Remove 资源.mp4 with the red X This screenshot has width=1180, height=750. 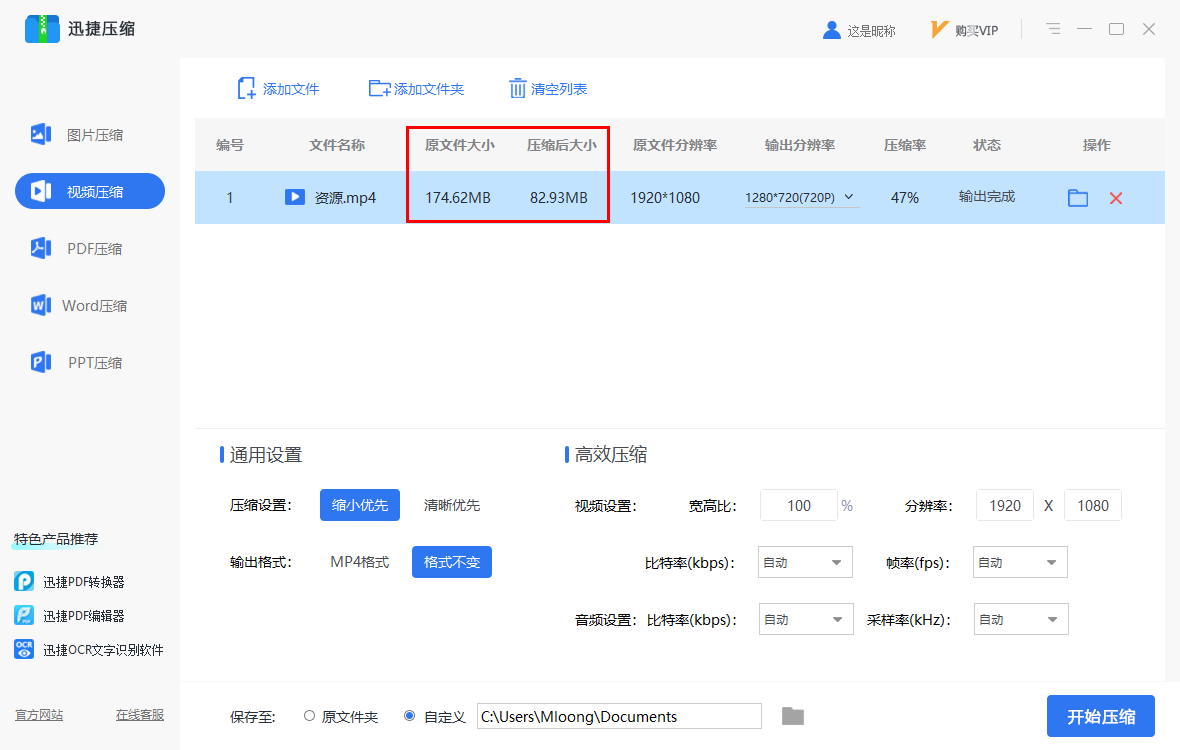[1115, 198]
